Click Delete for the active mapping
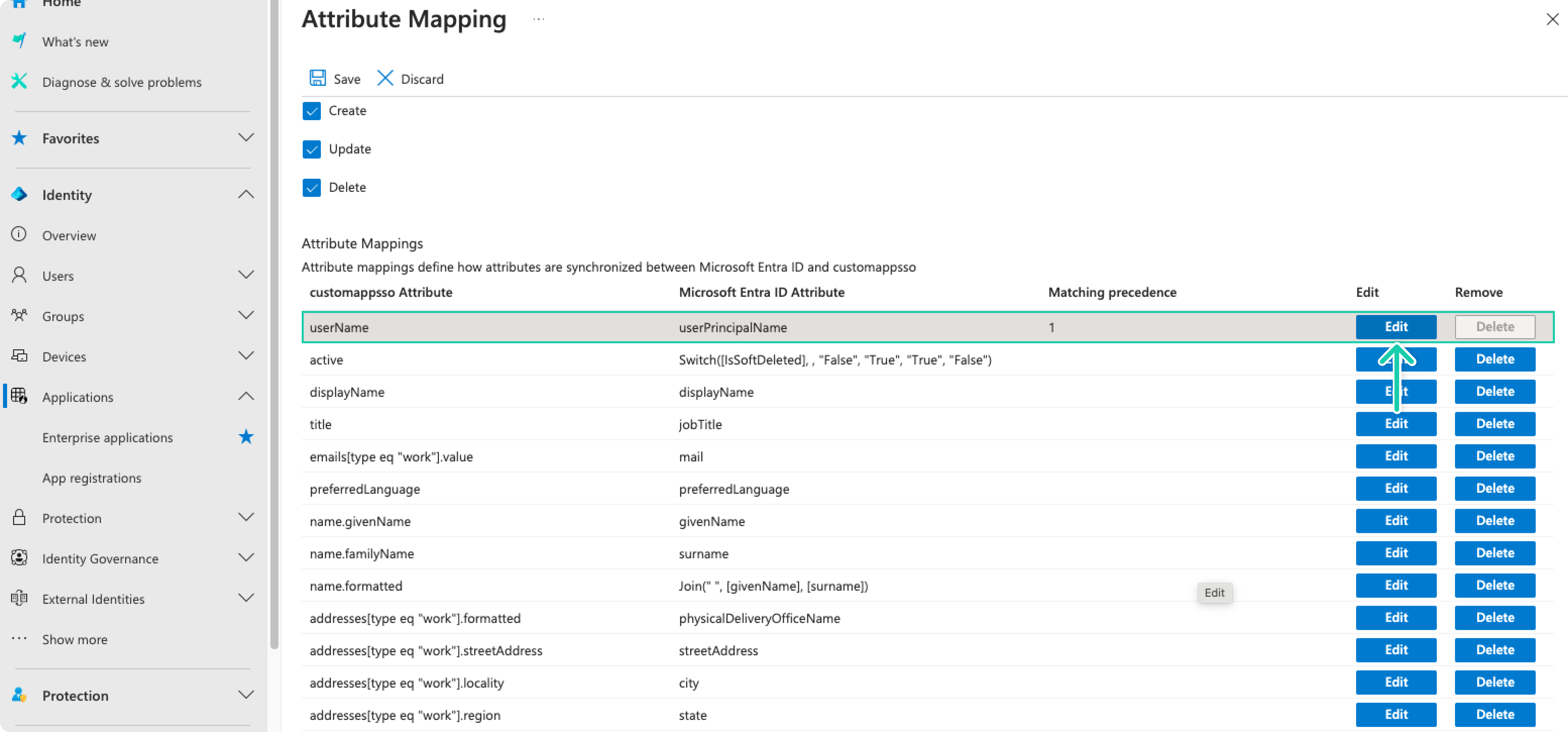The width and height of the screenshot is (1568, 732). tap(1495, 359)
